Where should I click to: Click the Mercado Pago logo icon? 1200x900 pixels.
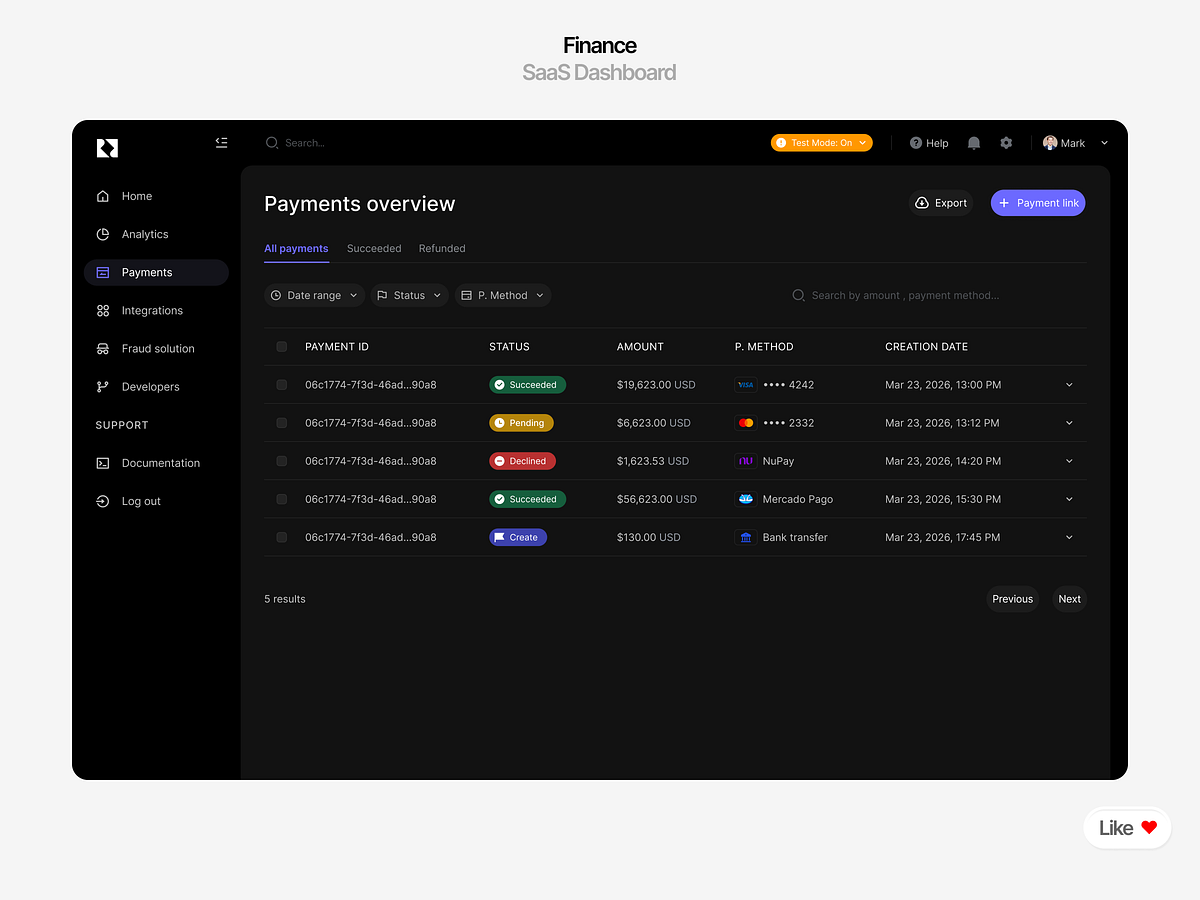(746, 499)
